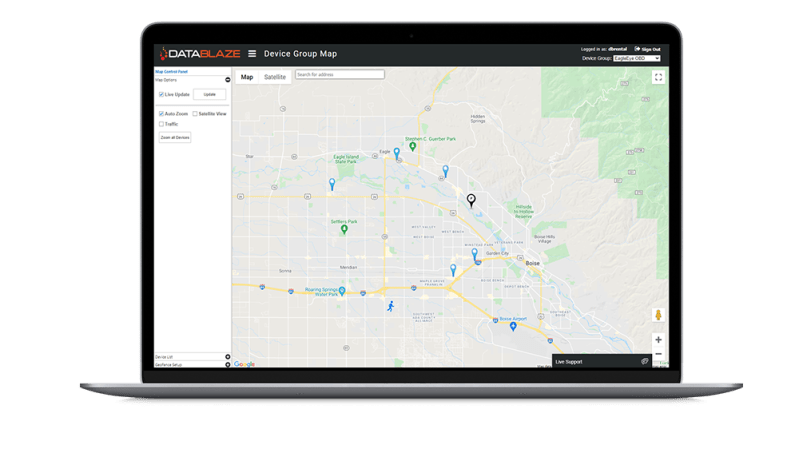
Task: Click the Update button
Action: (209, 94)
